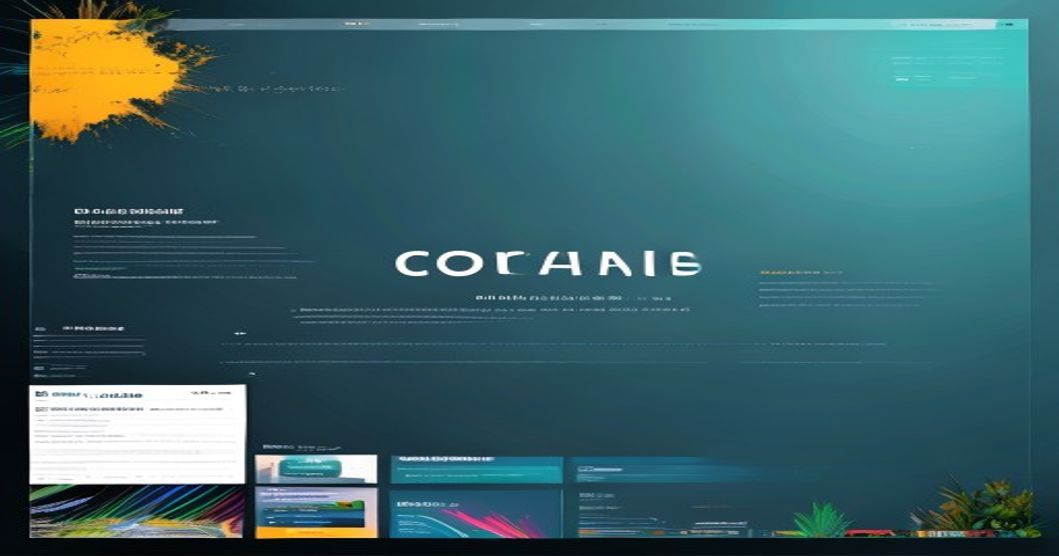Open the white document preview card

[138, 434]
